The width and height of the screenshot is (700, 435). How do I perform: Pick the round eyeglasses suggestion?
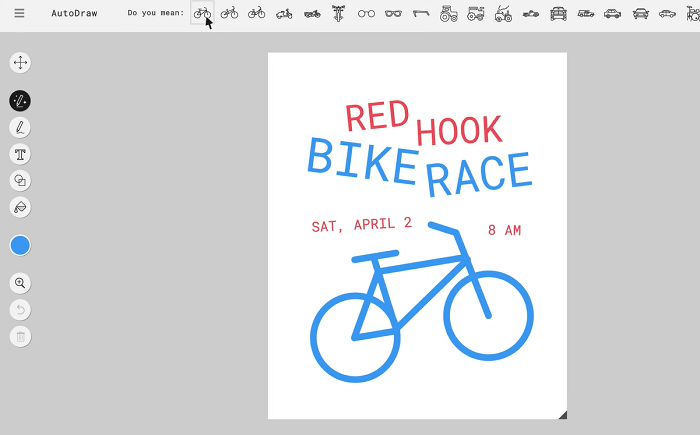(366, 14)
